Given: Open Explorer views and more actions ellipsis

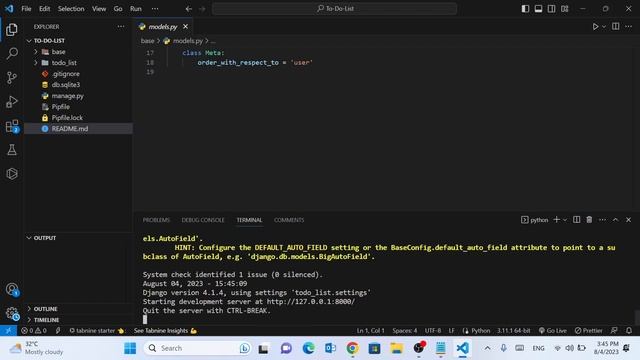Looking at the screenshot, I should click(121, 27).
